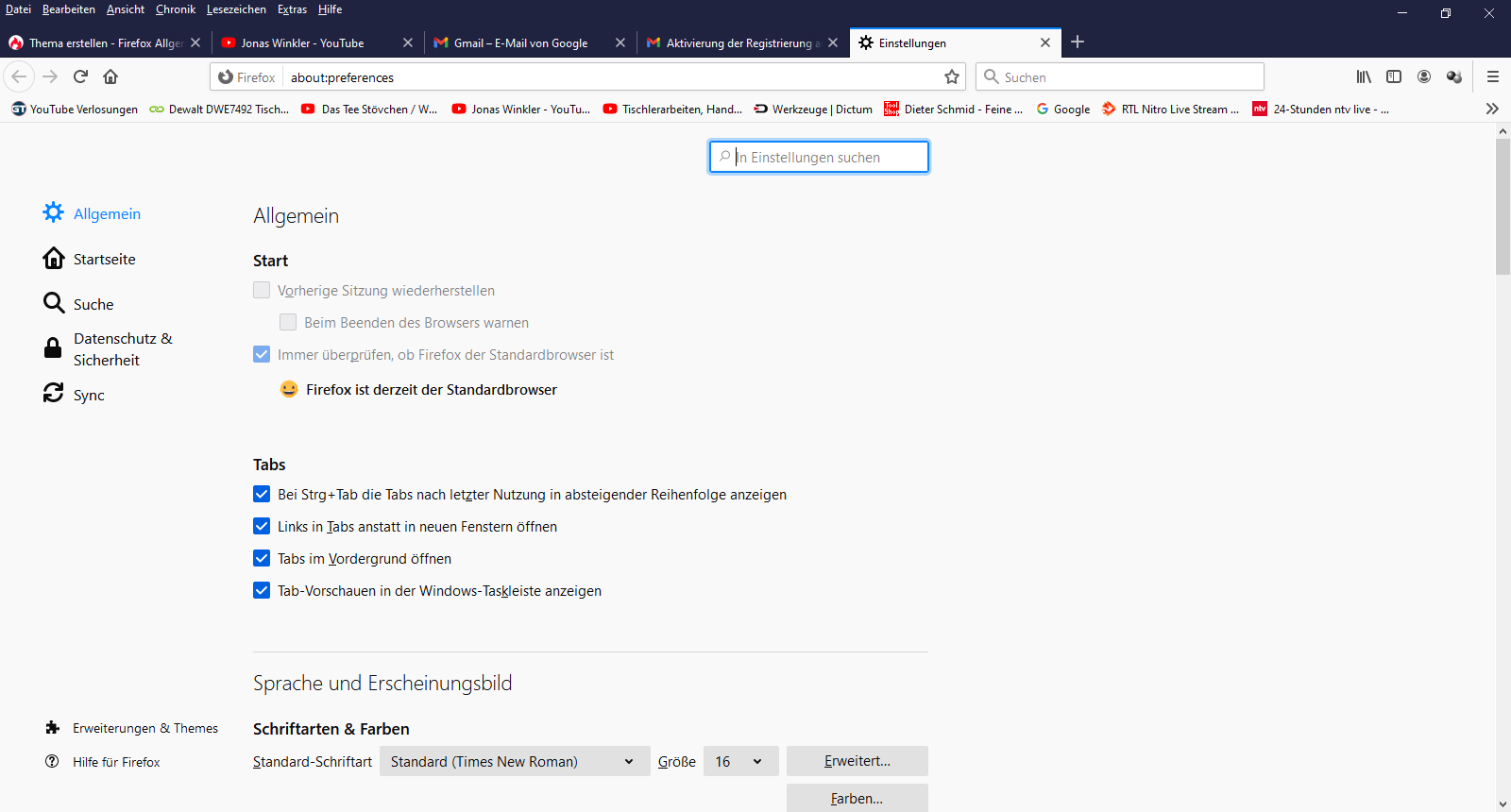Toggle the default browser check option

coord(262,354)
